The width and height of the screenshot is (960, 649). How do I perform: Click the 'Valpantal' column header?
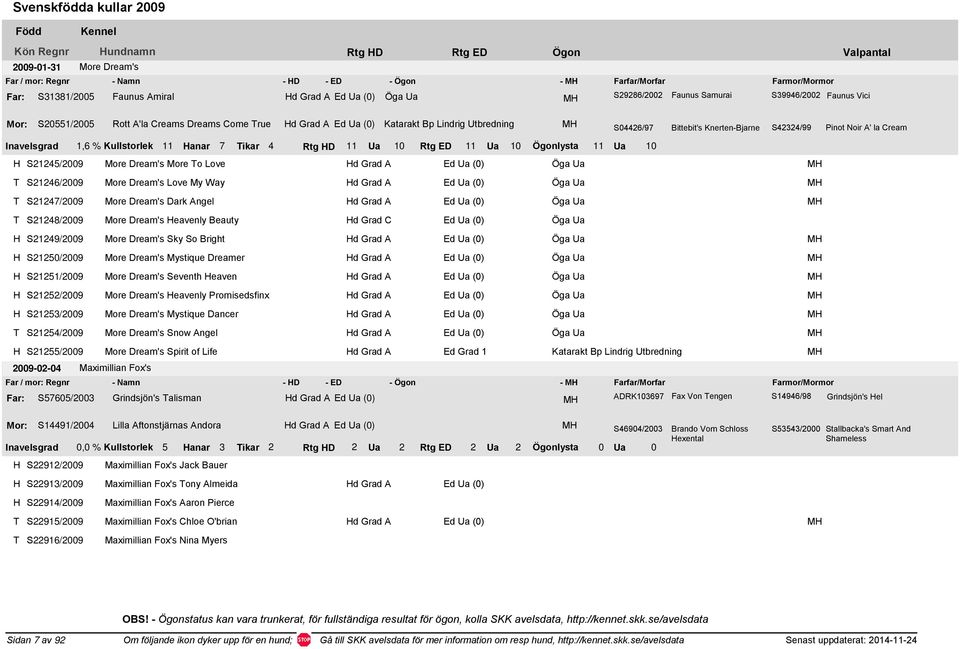[x=866, y=52]
